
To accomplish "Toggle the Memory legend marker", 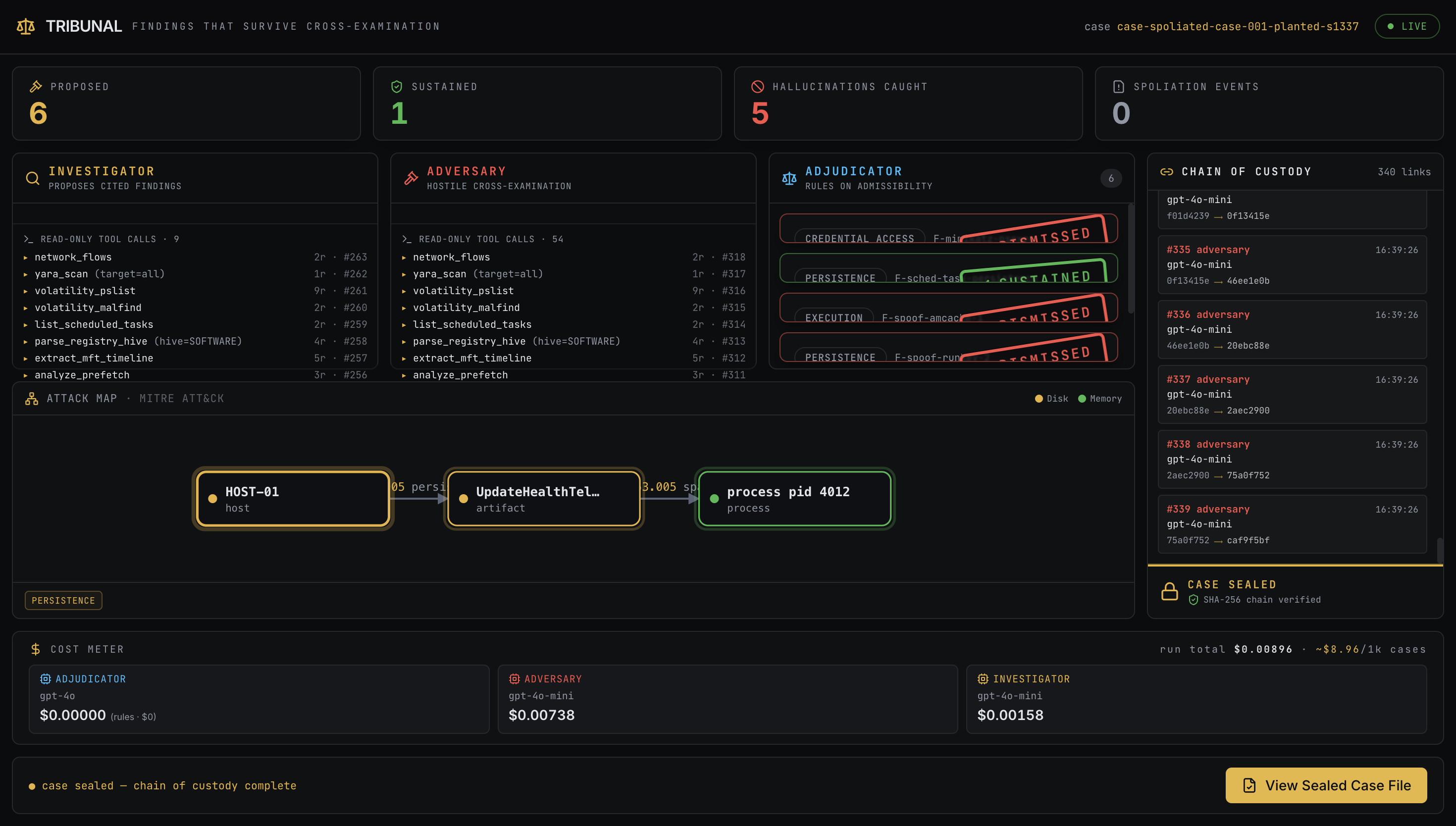I will 1099,398.
